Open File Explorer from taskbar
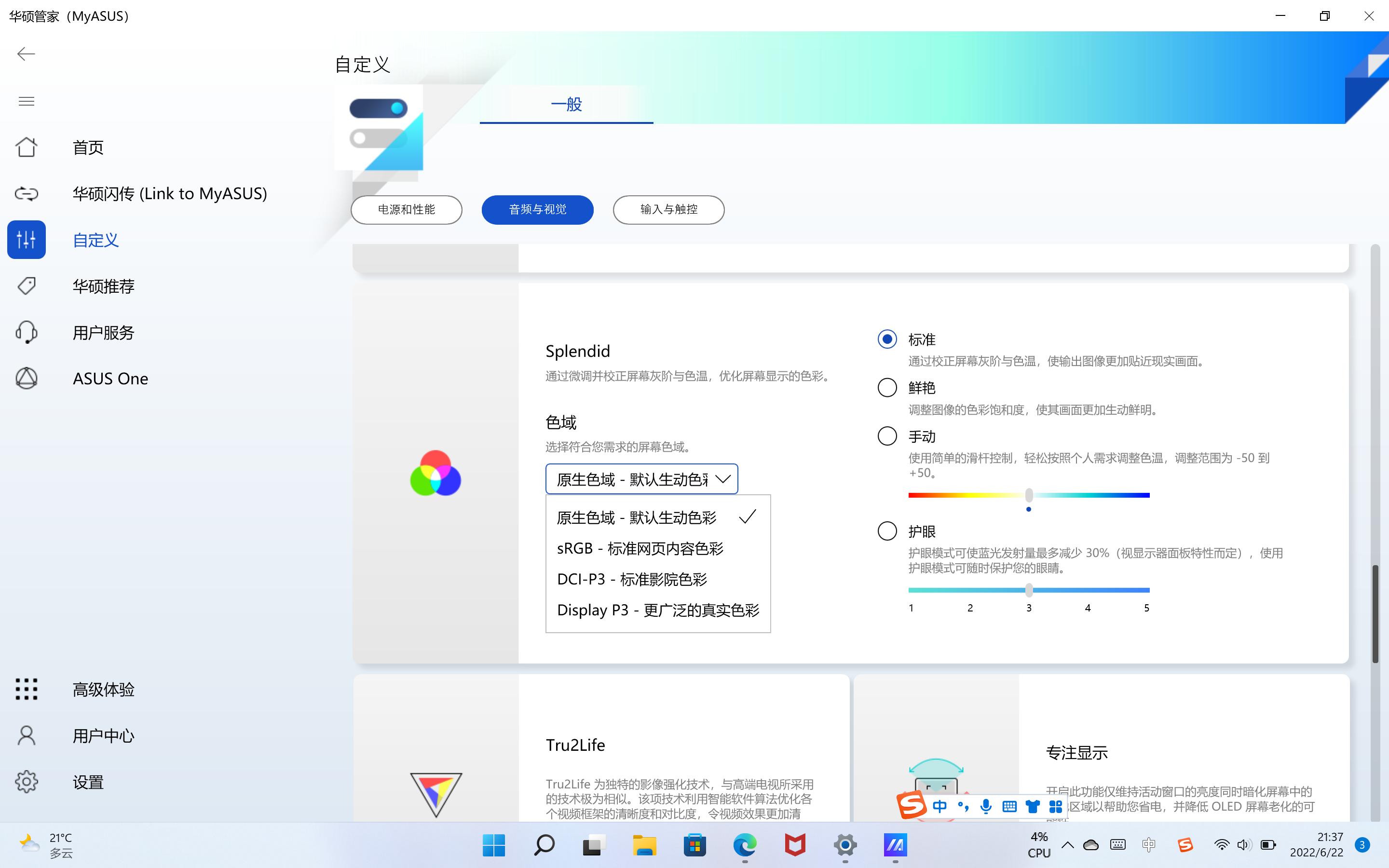Screen dimensions: 1389x868 [644, 845]
